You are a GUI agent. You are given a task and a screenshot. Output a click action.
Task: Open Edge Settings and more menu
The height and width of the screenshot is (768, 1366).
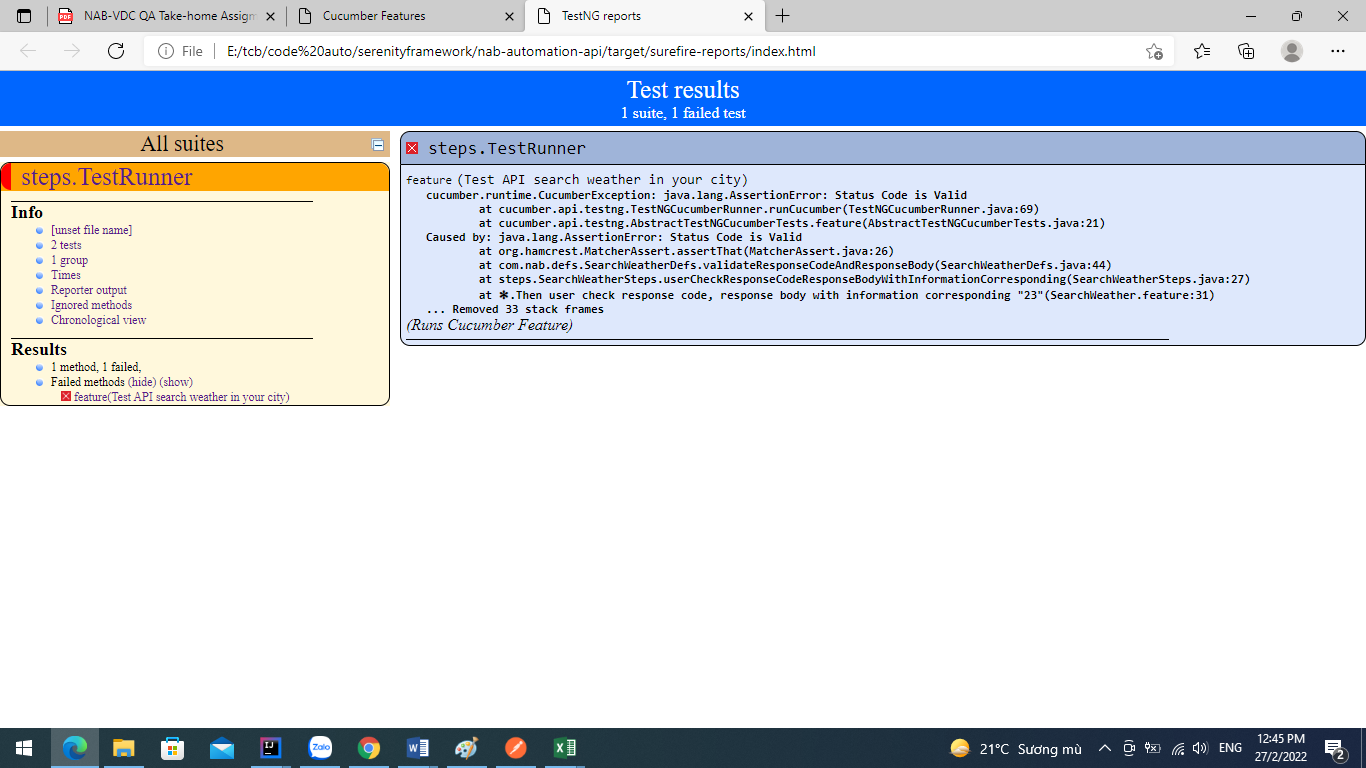(x=1338, y=51)
